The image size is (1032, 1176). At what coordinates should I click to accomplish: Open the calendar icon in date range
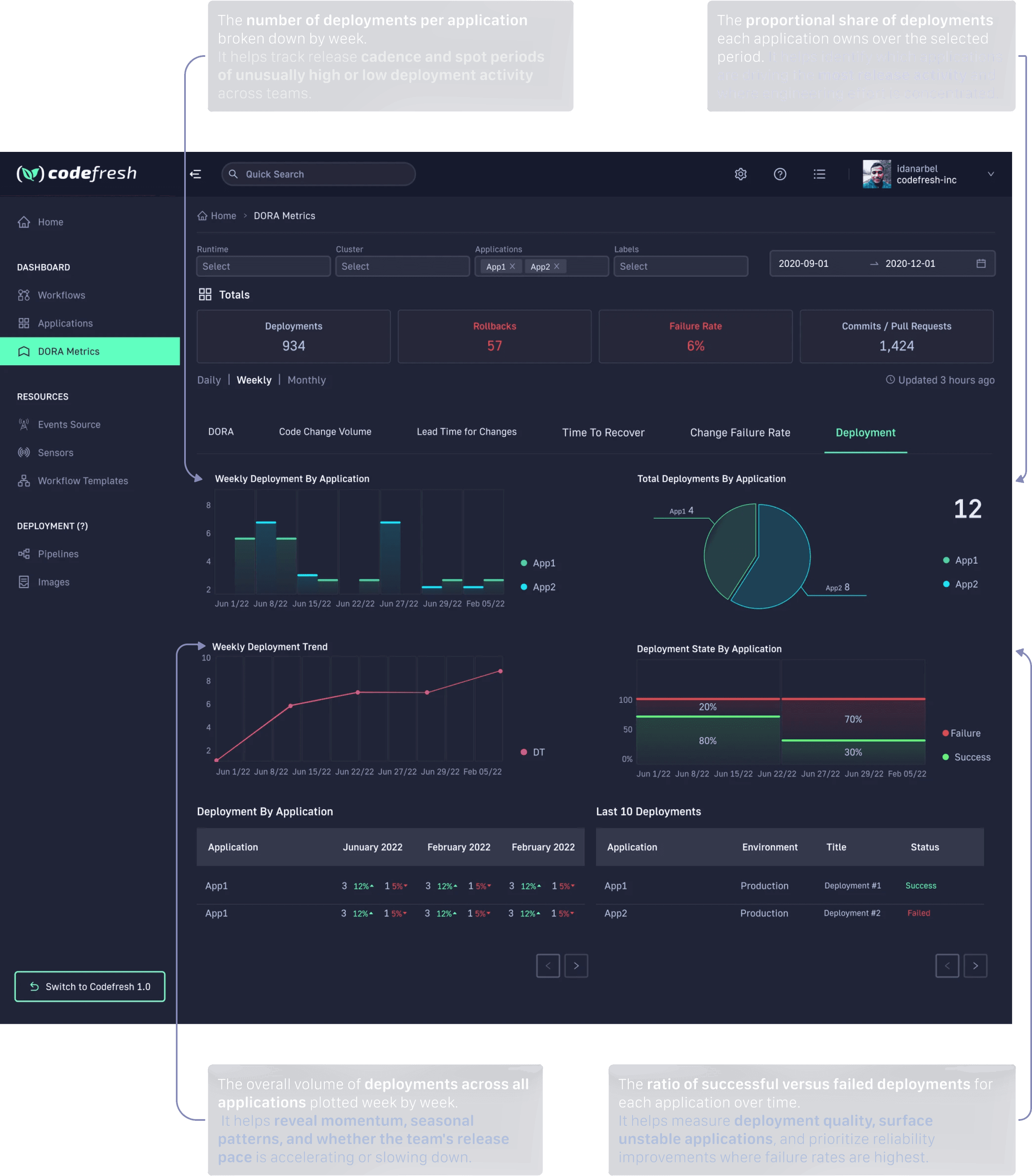981,264
